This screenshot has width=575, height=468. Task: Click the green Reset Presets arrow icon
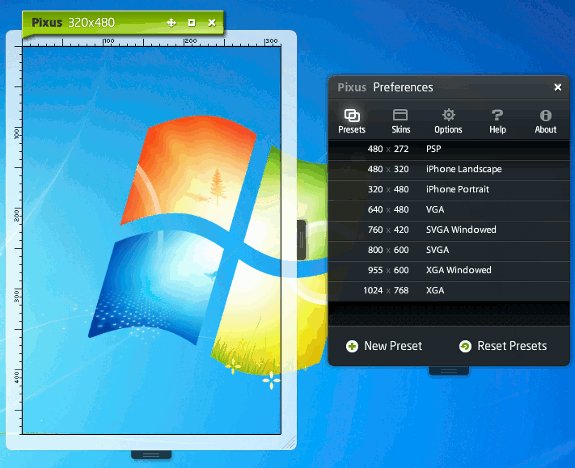point(465,346)
